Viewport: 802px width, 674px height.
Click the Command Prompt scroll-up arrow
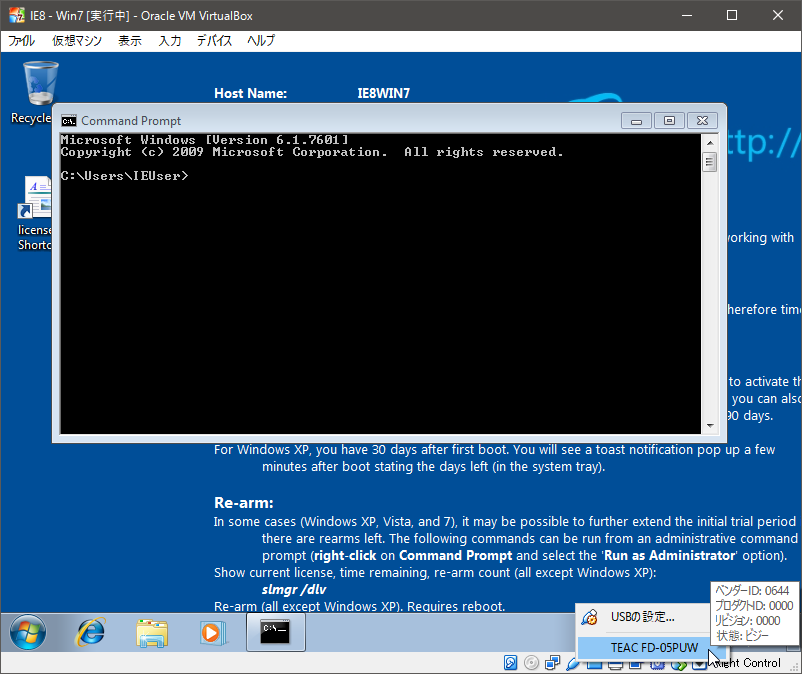(709, 143)
